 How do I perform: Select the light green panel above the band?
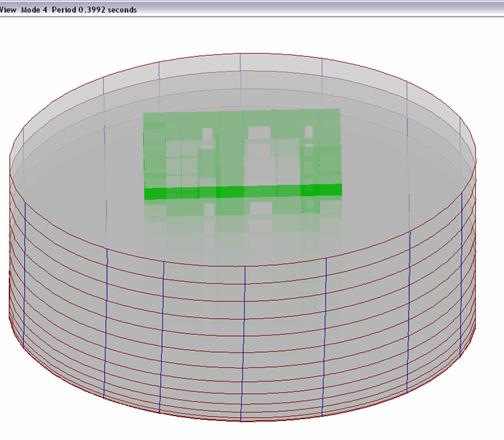[x=242, y=149]
